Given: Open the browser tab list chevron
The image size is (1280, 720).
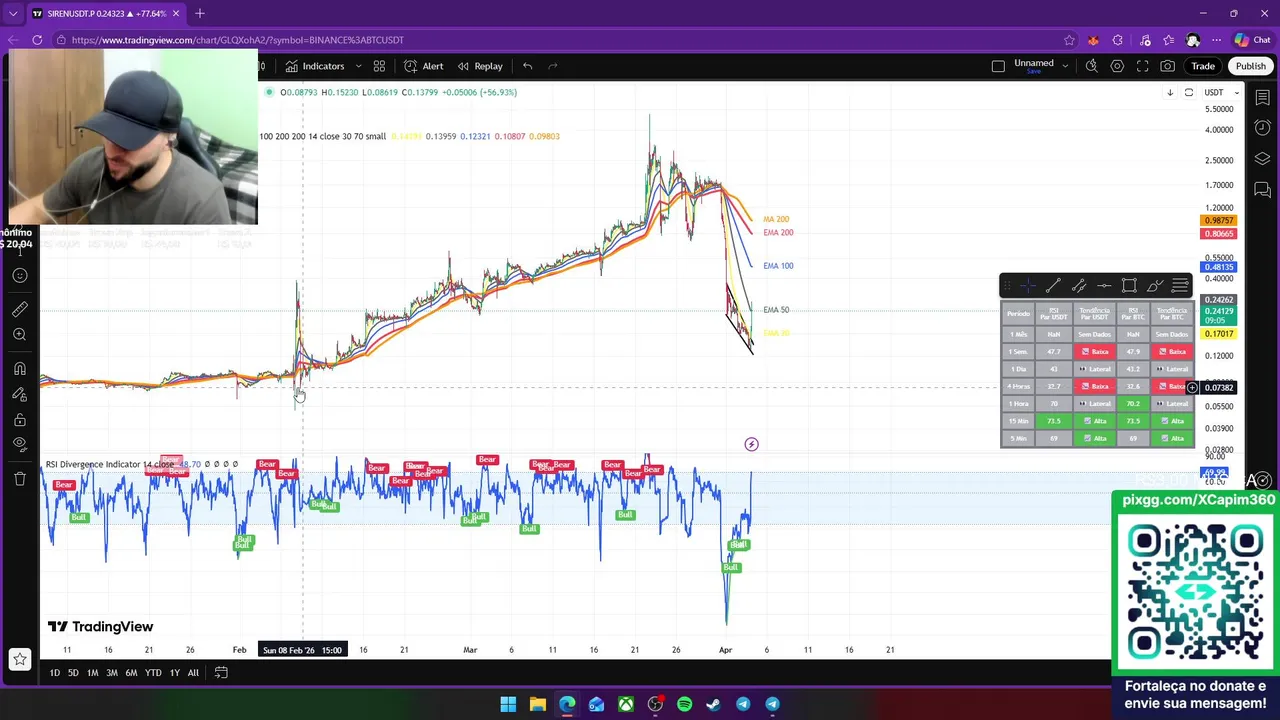Looking at the screenshot, I should [13, 14].
